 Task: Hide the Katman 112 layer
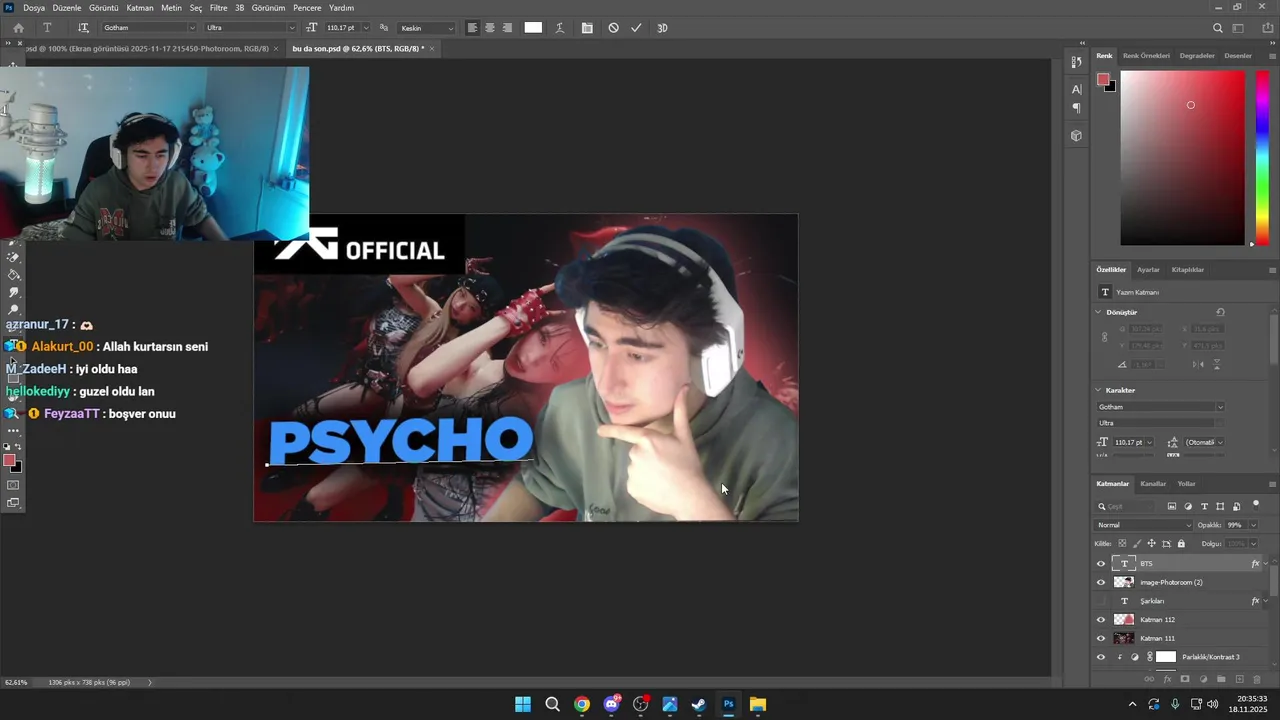point(1101,619)
